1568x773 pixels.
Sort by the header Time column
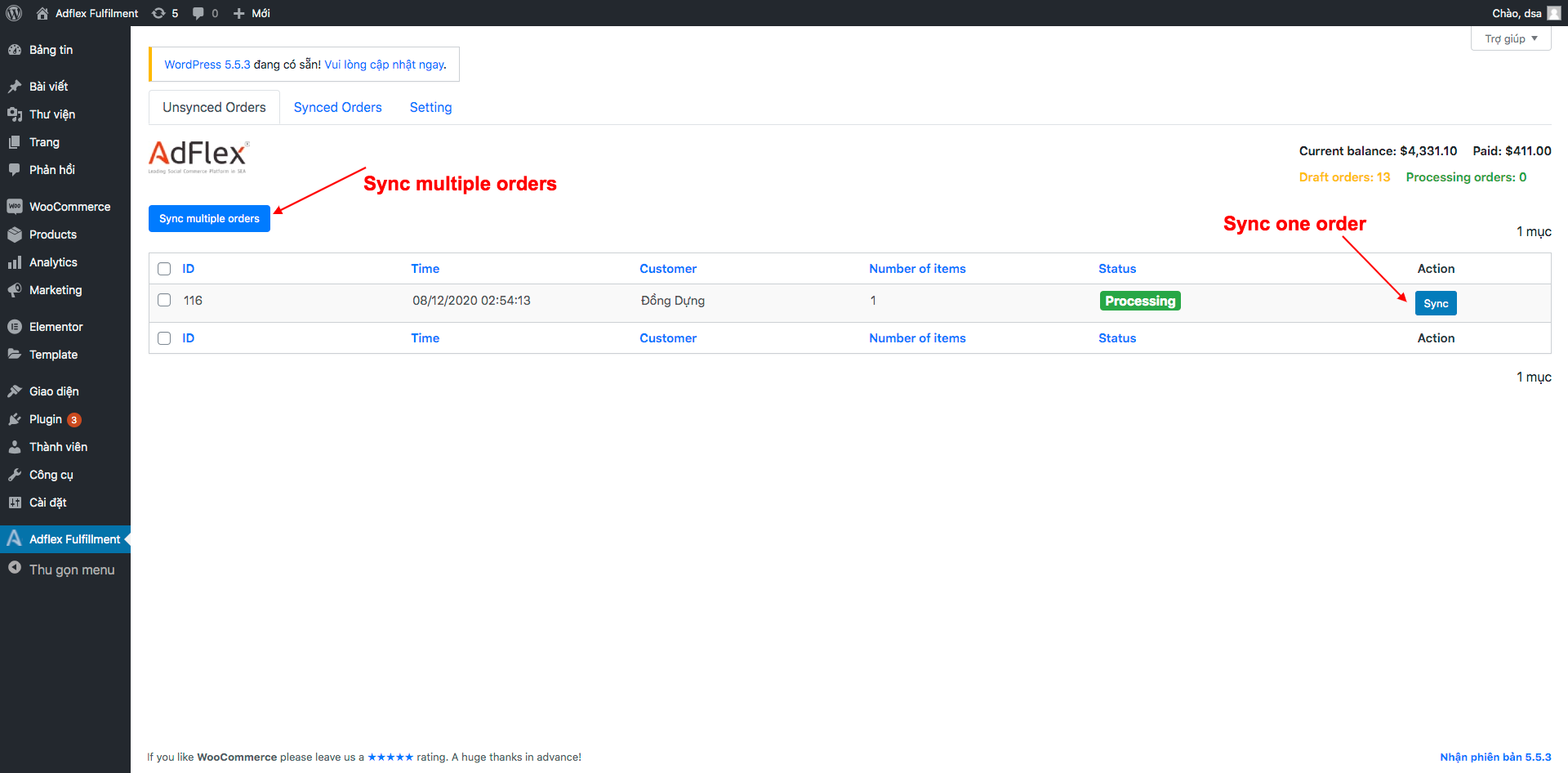425,269
